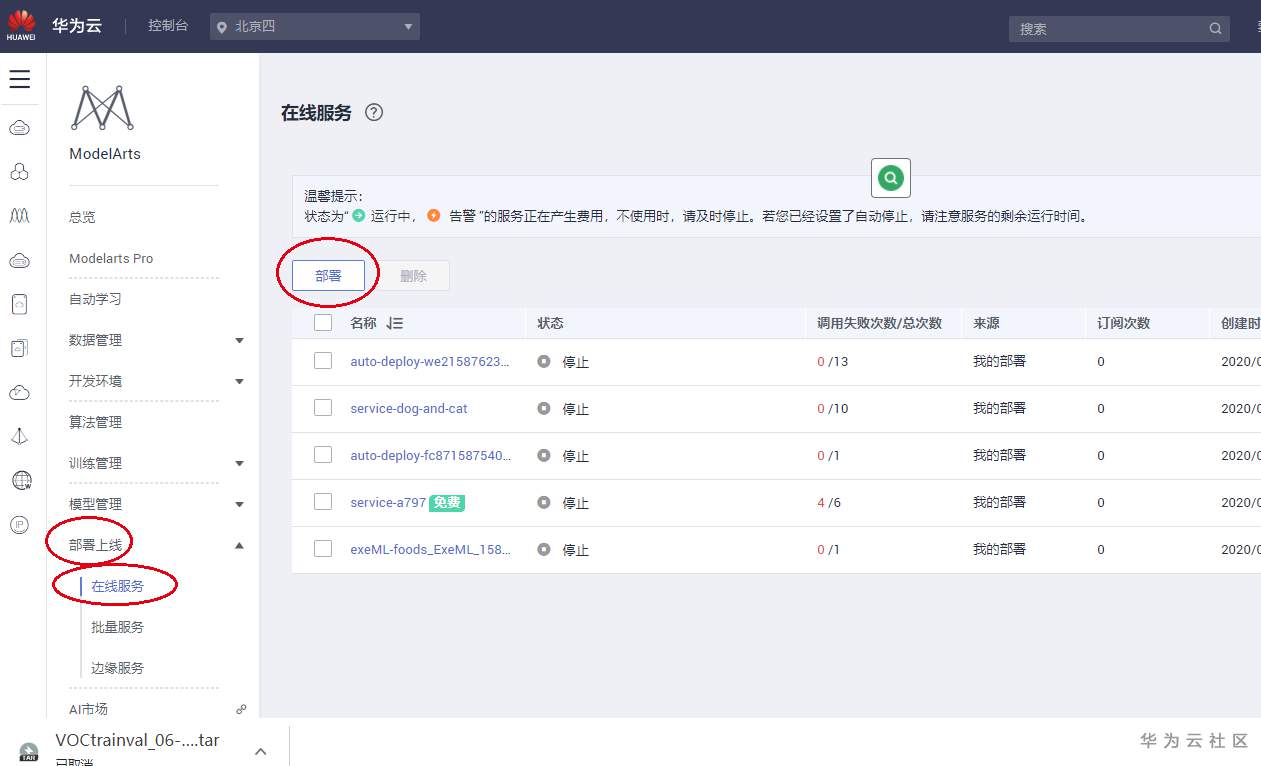Click the TAR file icon in the download bar
Image resolution: width=1261 pixels, height=766 pixels.
click(x=31, y=752)
